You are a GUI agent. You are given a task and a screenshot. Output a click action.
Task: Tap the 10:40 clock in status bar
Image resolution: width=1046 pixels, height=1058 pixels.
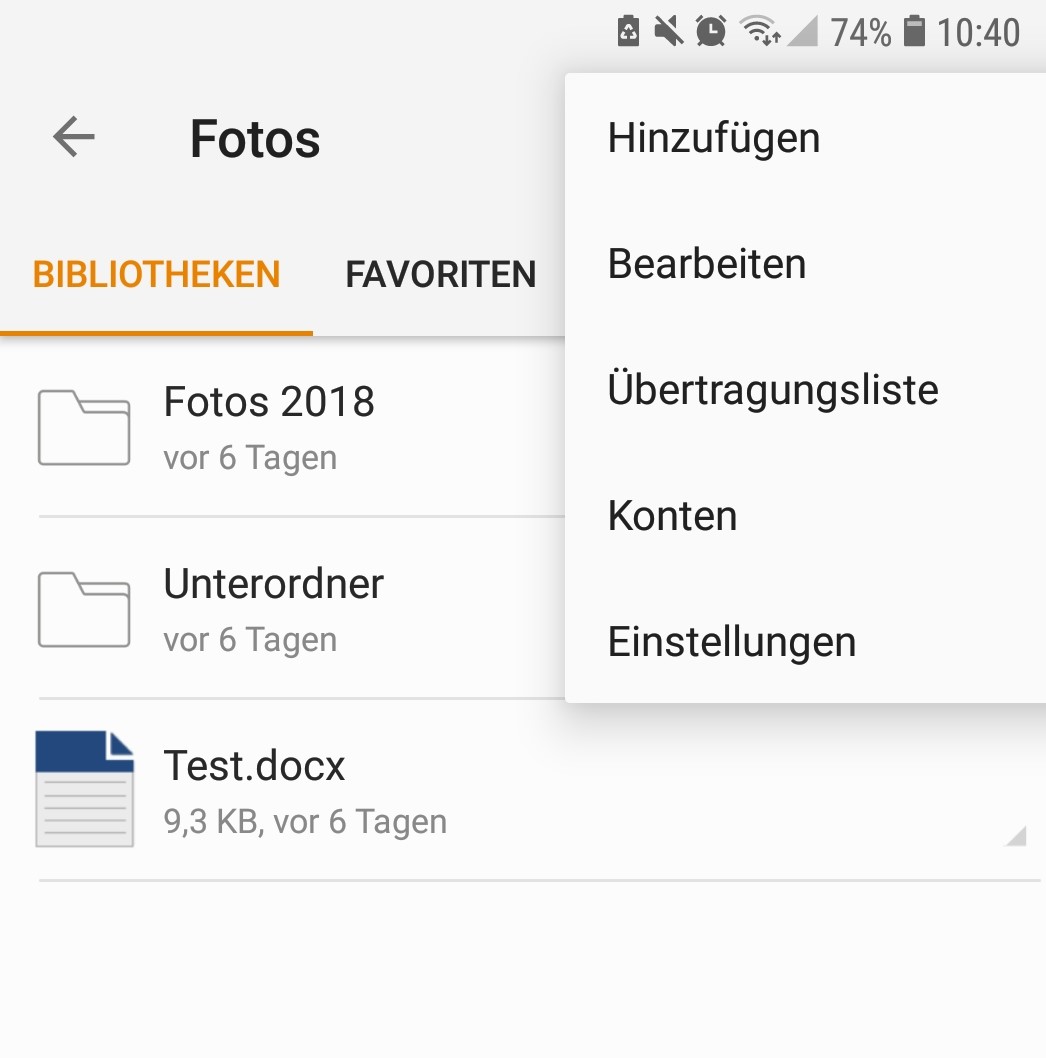click(x=978, y=32)
